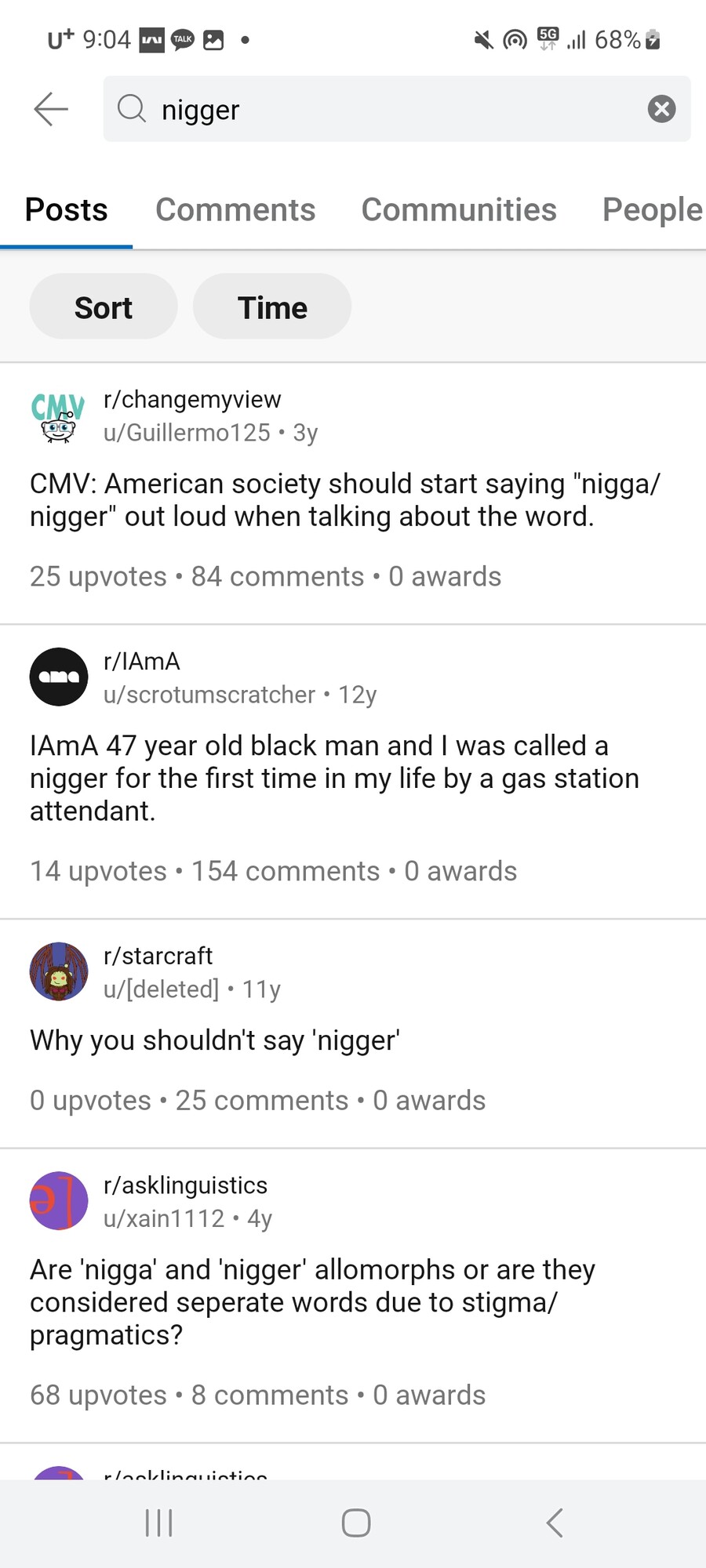Select the Posts tab
Screen dimensions: 706x1568
67,210
